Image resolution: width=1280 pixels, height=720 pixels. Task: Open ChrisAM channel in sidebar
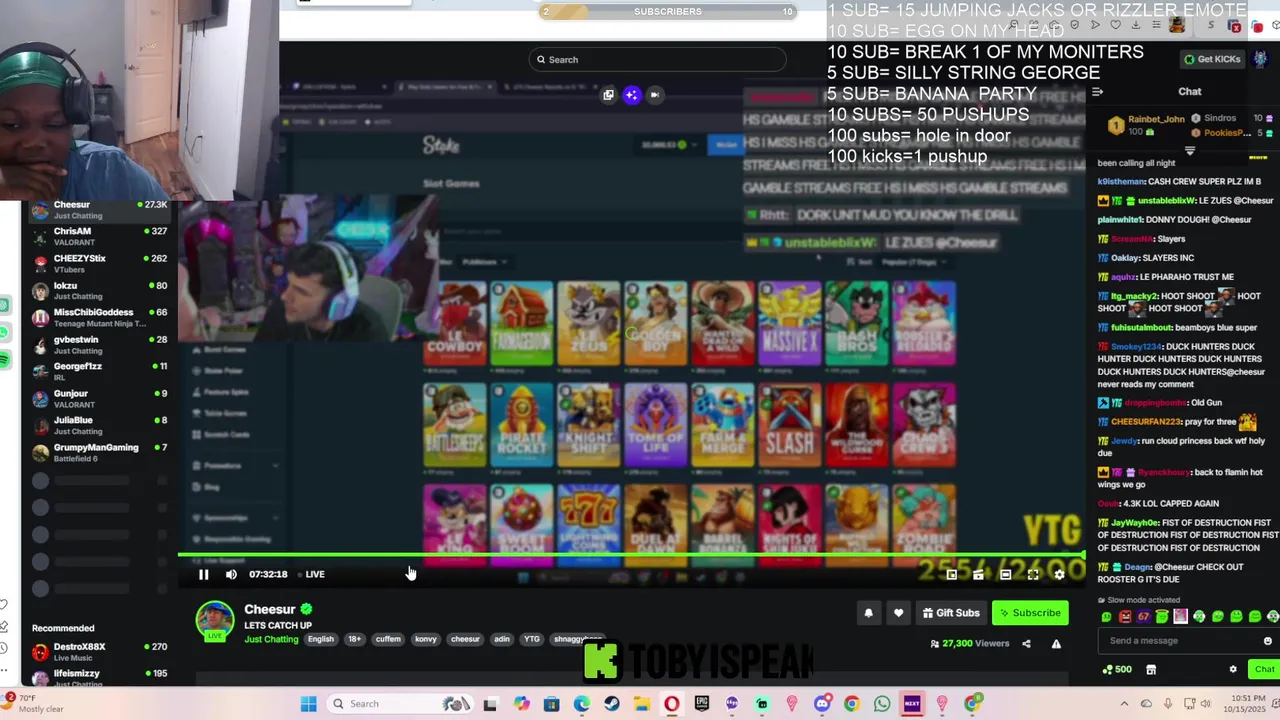tap(98, 236)
